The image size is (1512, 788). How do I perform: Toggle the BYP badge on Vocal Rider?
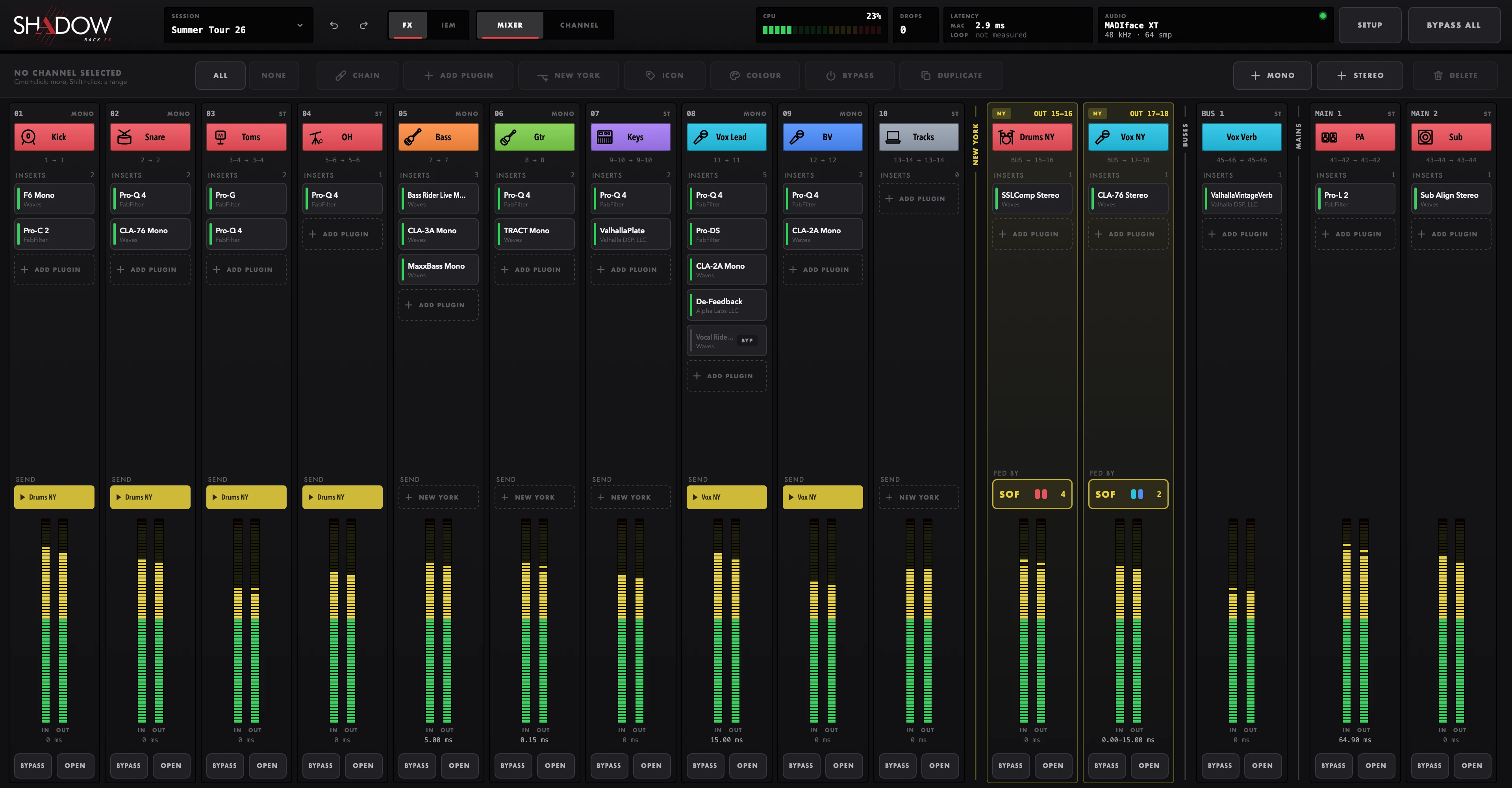747,340
